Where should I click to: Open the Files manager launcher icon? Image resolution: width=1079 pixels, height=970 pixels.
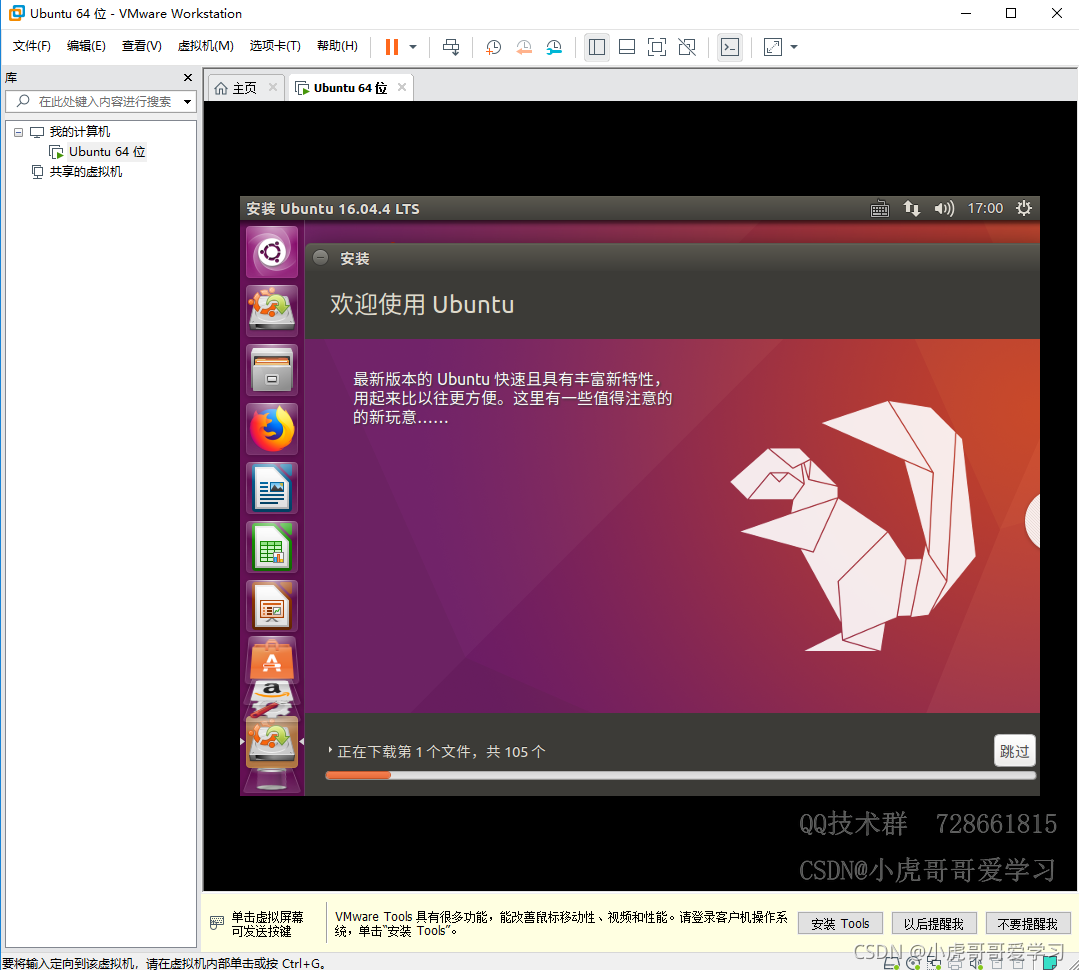pyautogui.click(x=272, y=370)
